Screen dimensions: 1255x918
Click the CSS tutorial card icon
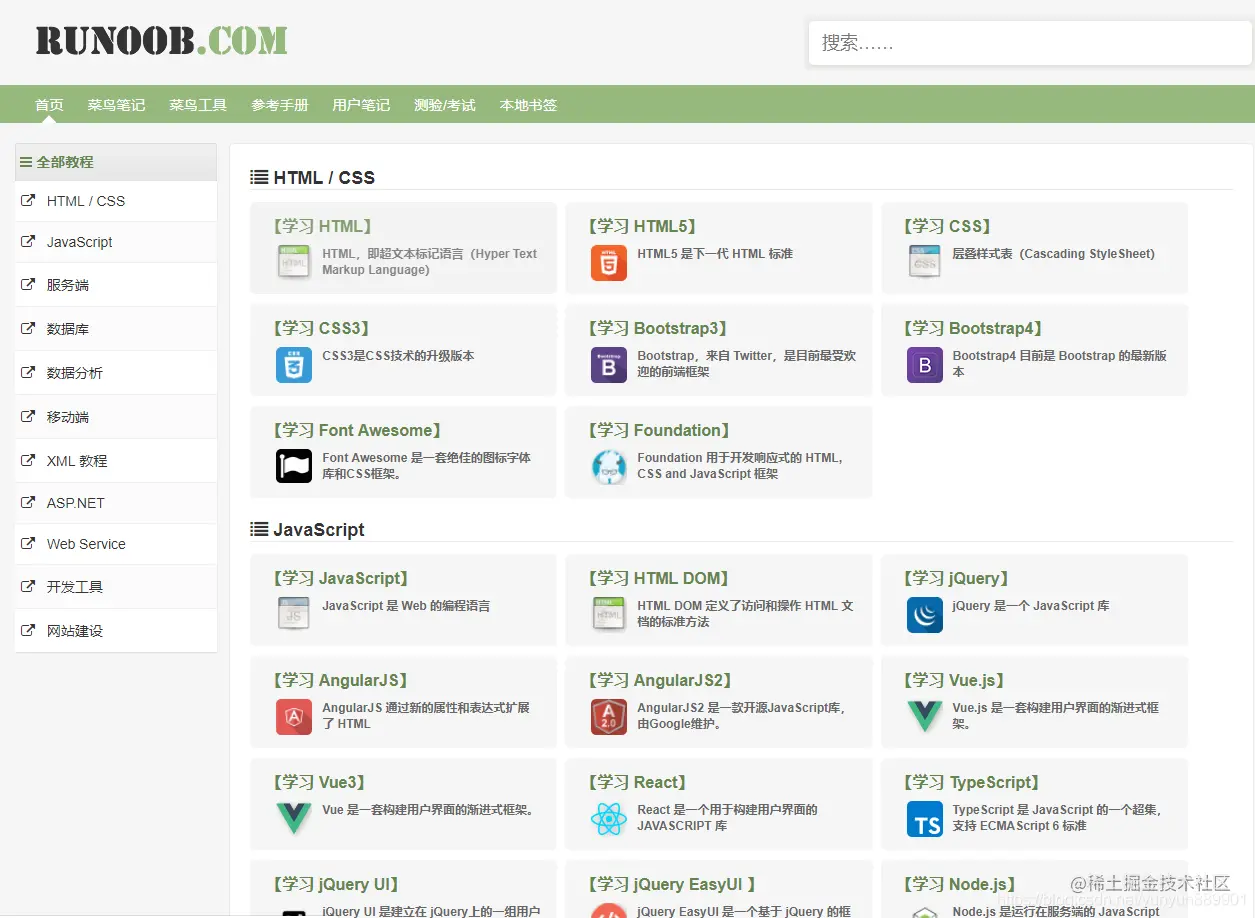click(924, 262)
